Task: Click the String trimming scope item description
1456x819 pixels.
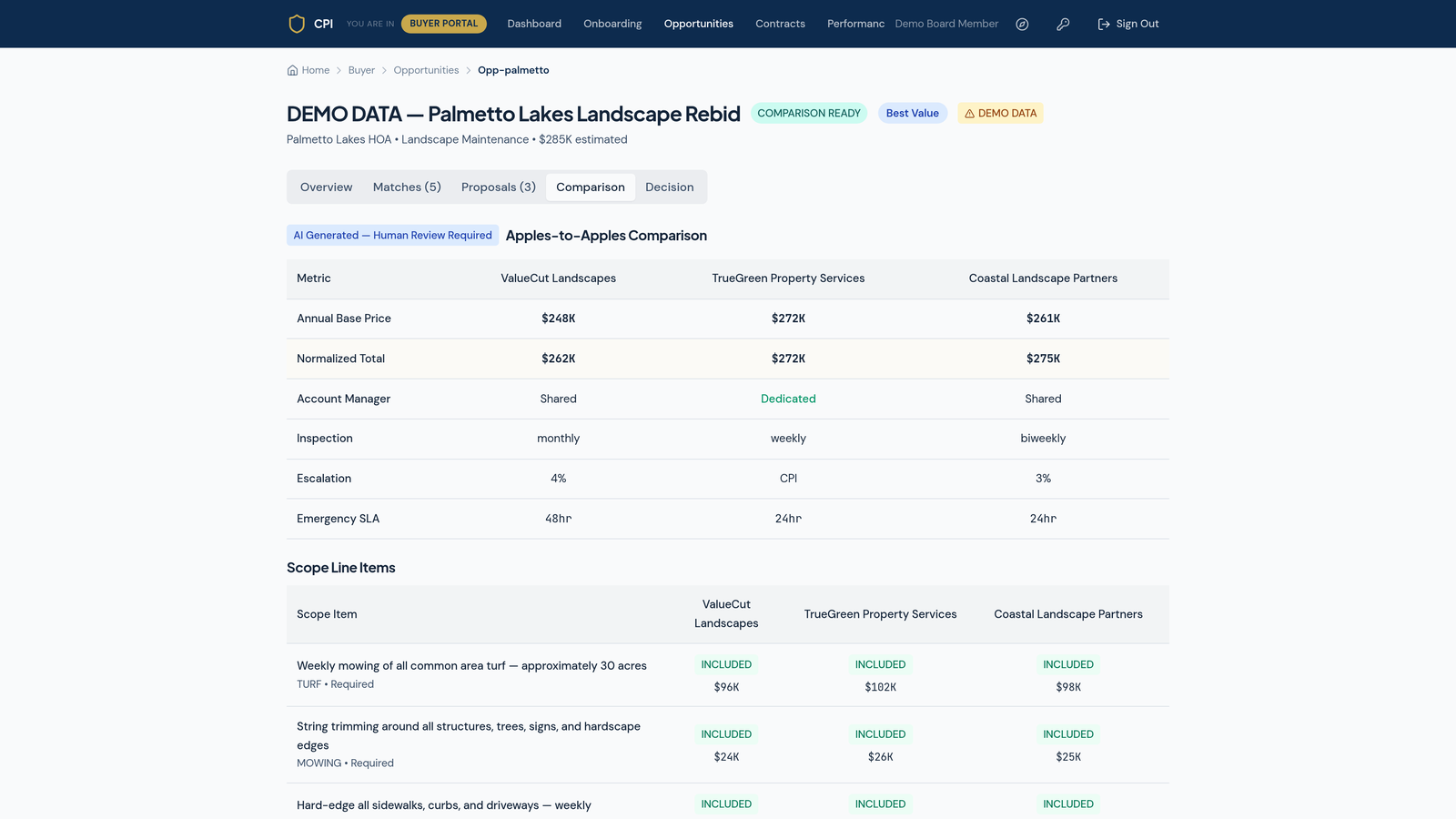Action: coord(469,735)
